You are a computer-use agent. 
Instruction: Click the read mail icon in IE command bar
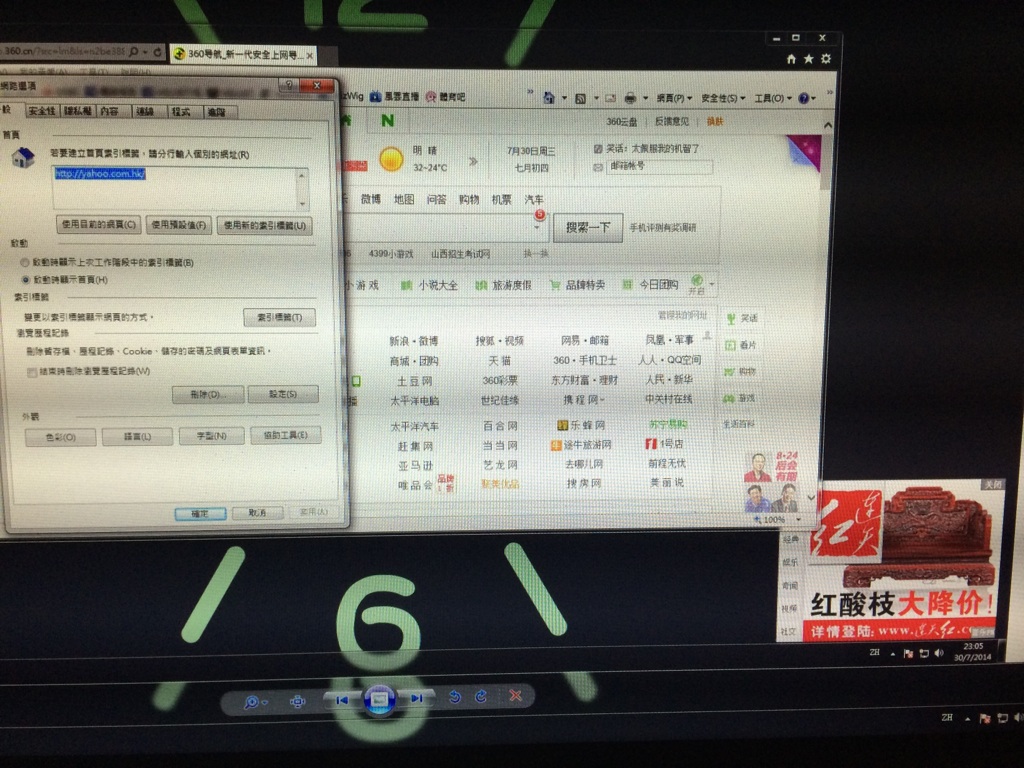coord(611,99)
